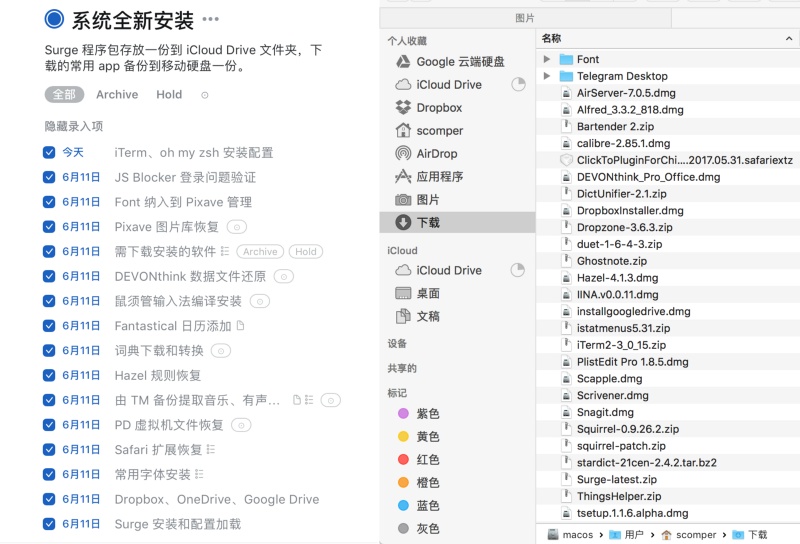This screenshot has height=544, width=800.
Task: Filter tasks by the Hold tag
Action: (169, 94)
